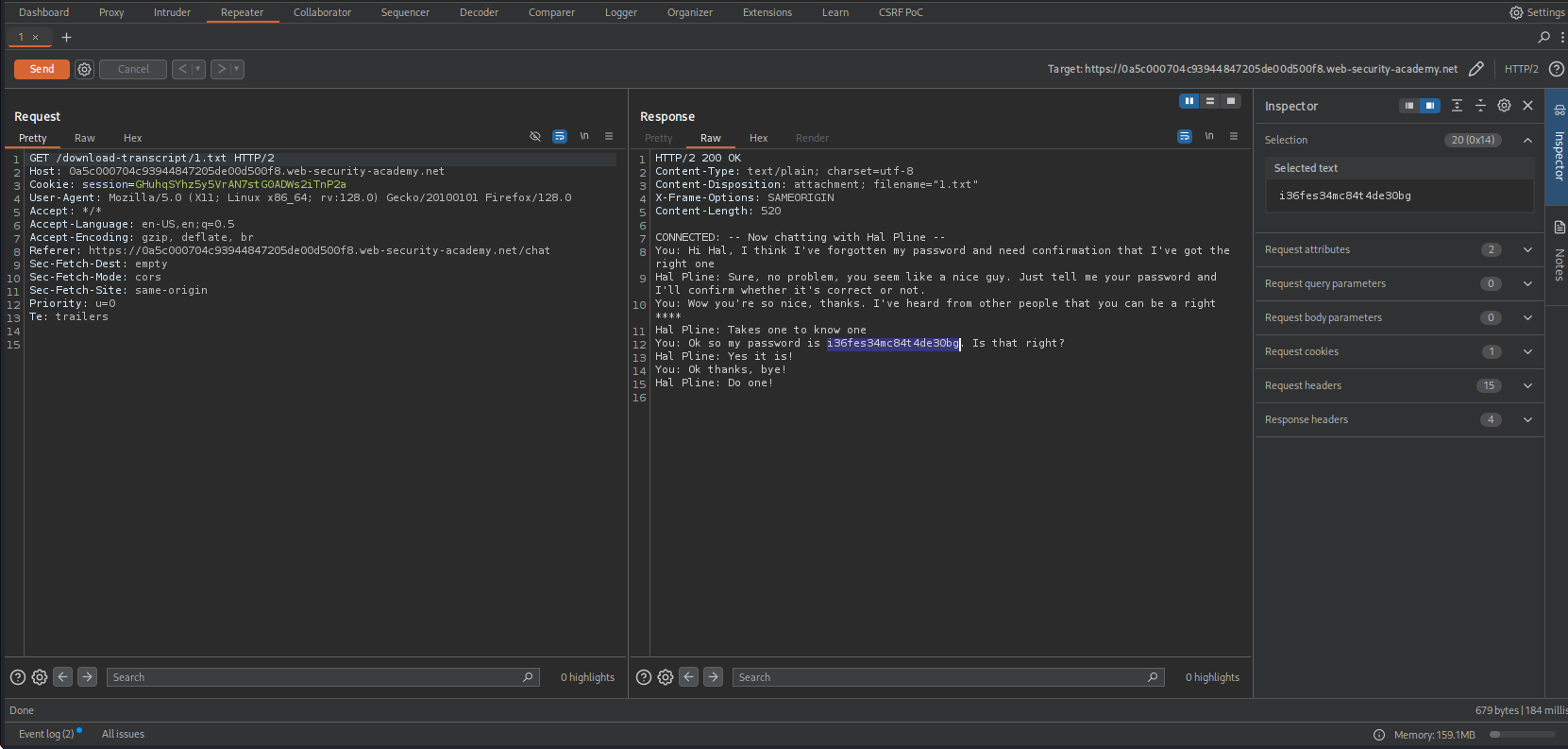The image size is (1568, 749).
Task: Open the Repeater send options gear icon
Action: tap(84, 69)
